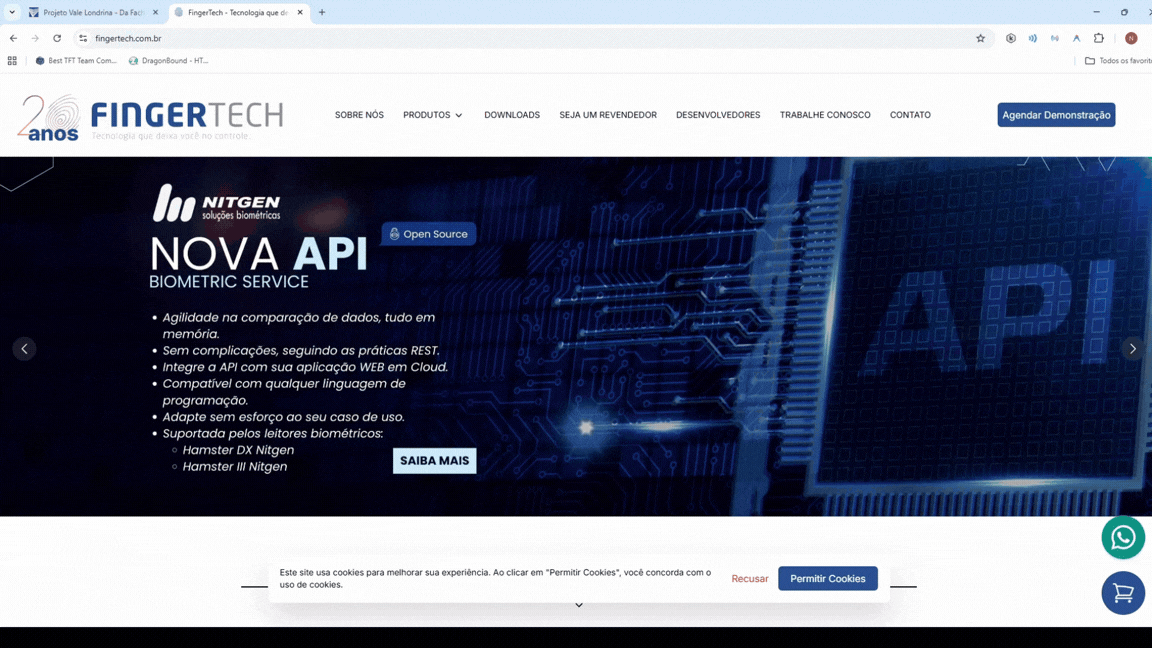Click the browser forward arrow
Screen dimensions: 1152x648
click(35, 38)
